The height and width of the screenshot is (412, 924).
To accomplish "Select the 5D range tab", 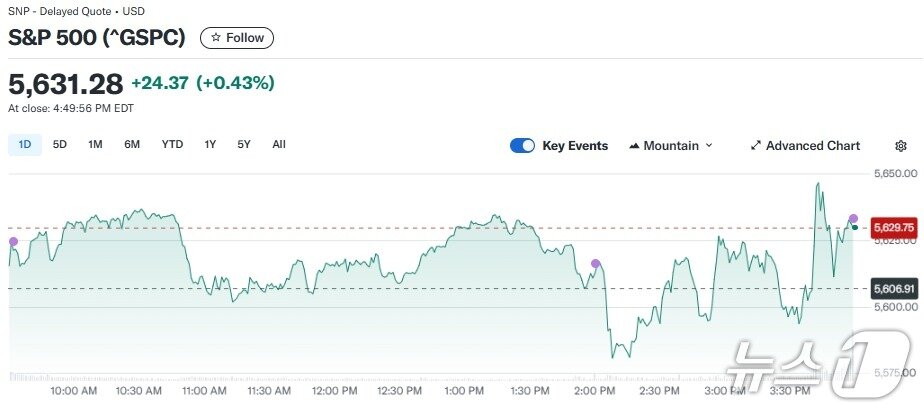I will point(60,144).
